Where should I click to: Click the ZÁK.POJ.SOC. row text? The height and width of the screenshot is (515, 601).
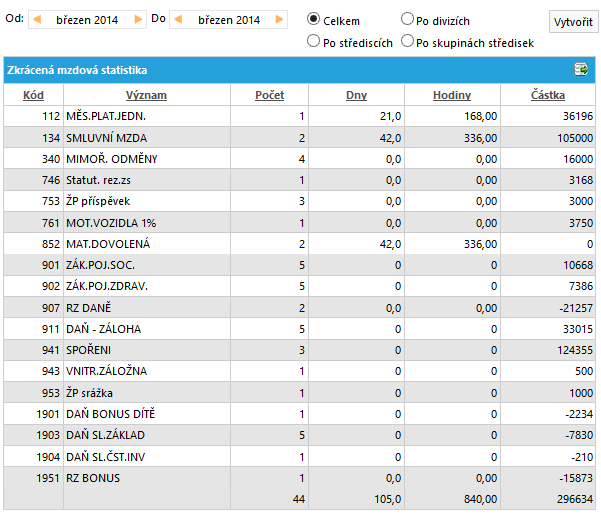pos(100,265)
